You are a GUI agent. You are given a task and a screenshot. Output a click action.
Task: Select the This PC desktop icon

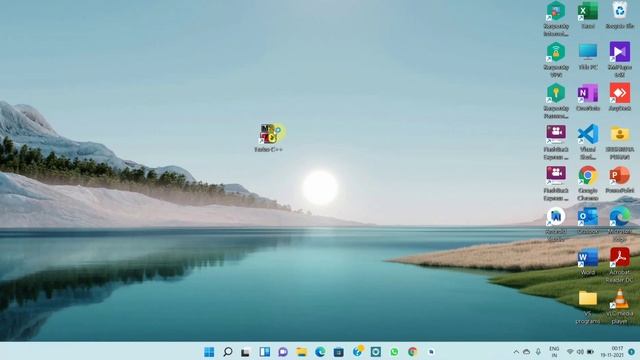pos(588,56)
